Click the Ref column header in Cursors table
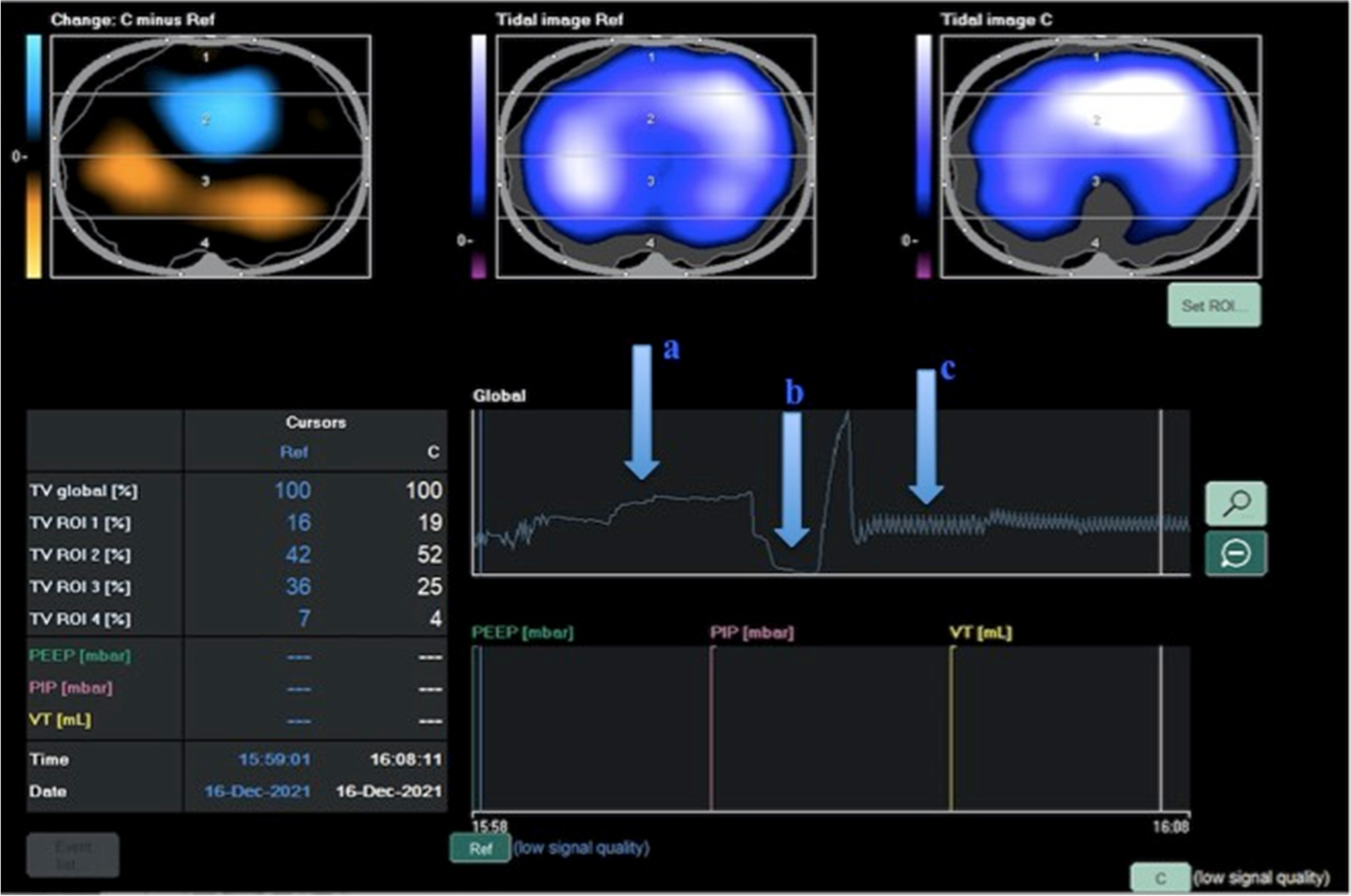Screen dimensions: 1351x896 click(293, 452)
